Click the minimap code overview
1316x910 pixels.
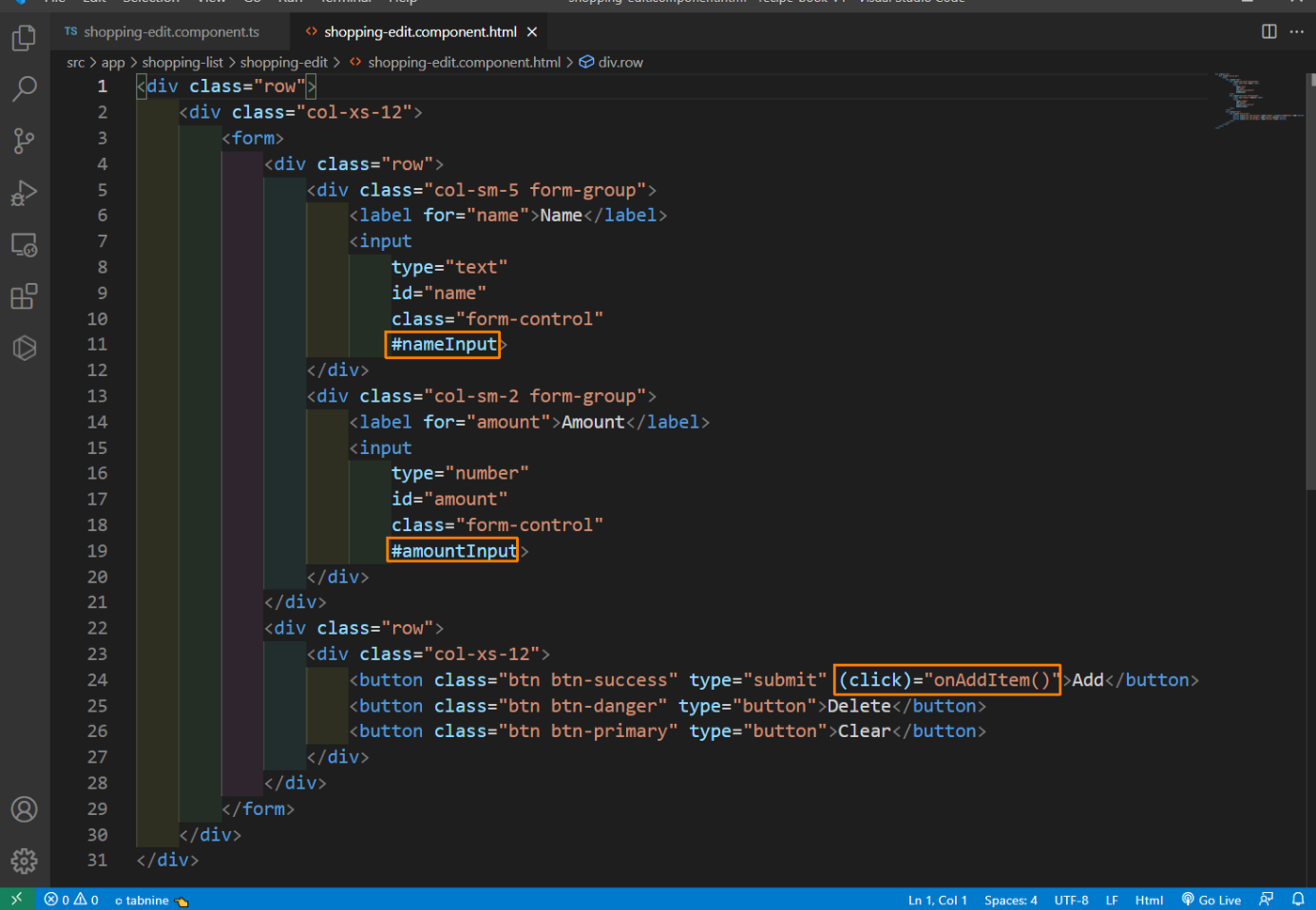[1257, 102]
